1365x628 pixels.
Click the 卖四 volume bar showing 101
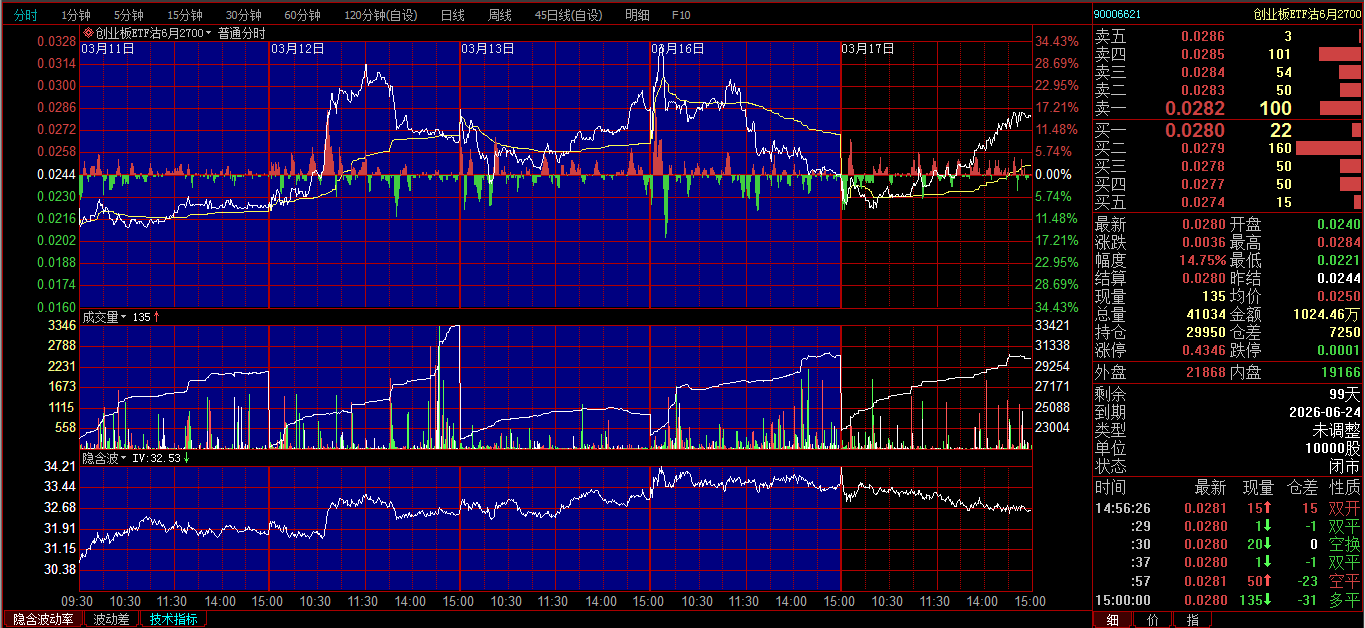tap(1341, 54)
